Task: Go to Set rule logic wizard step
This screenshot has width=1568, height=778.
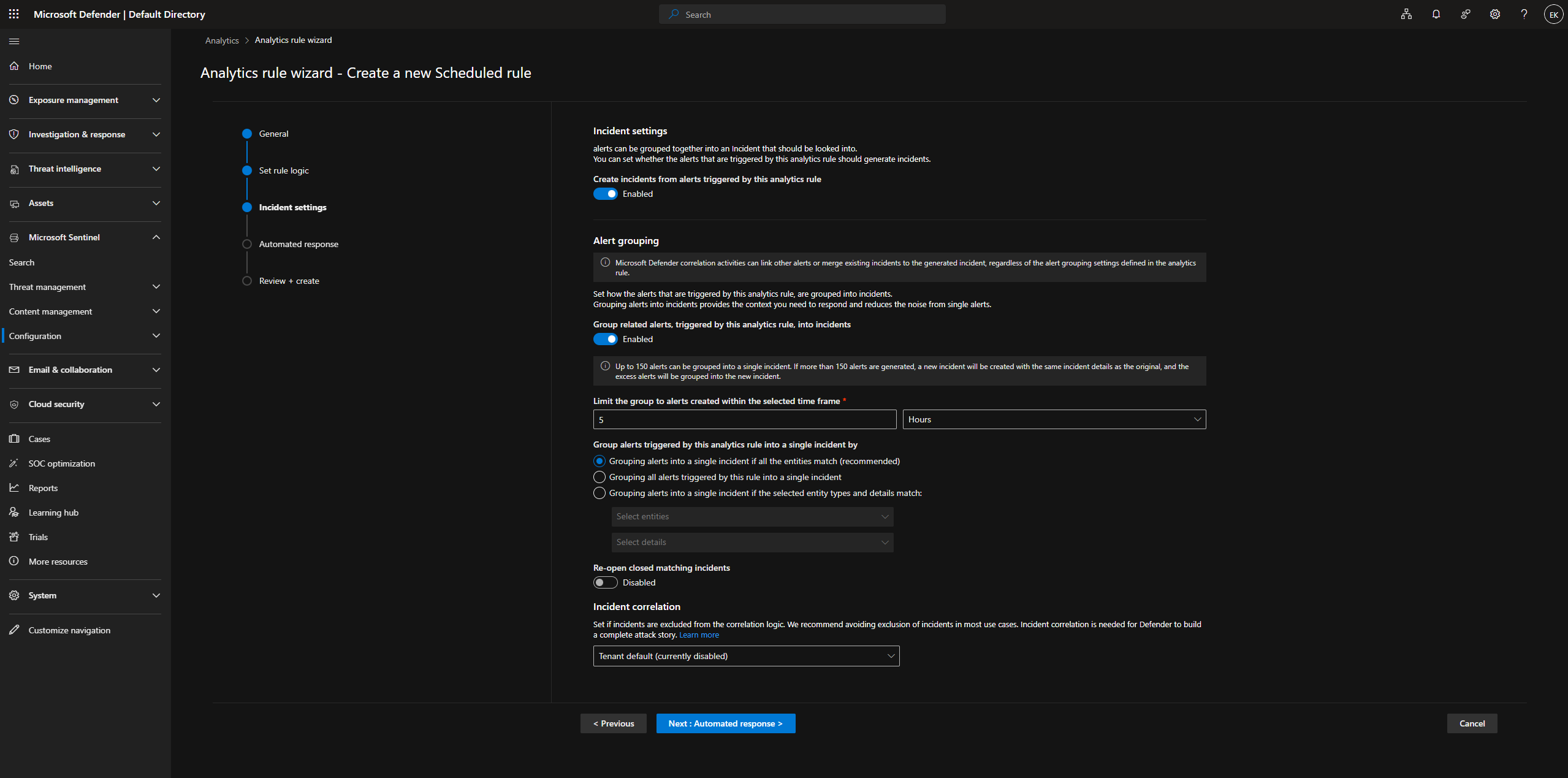Action: [283, 170]
